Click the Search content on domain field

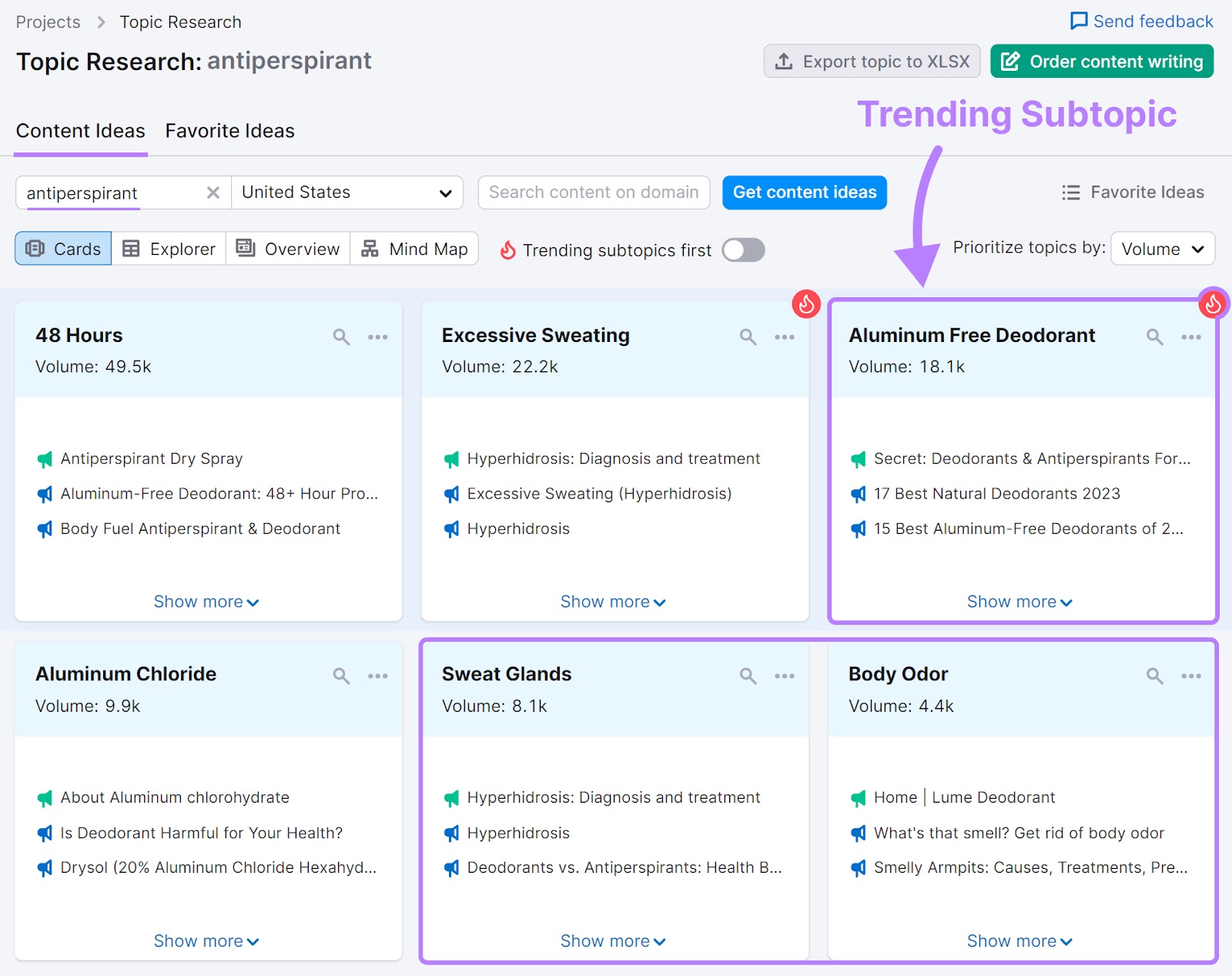593,193
